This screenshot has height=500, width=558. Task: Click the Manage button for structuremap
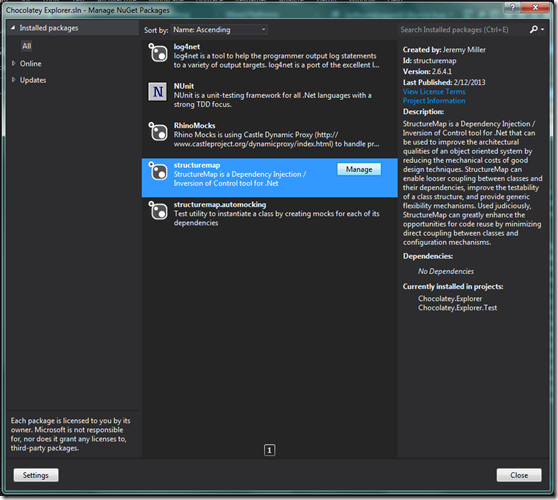point(359,169)
